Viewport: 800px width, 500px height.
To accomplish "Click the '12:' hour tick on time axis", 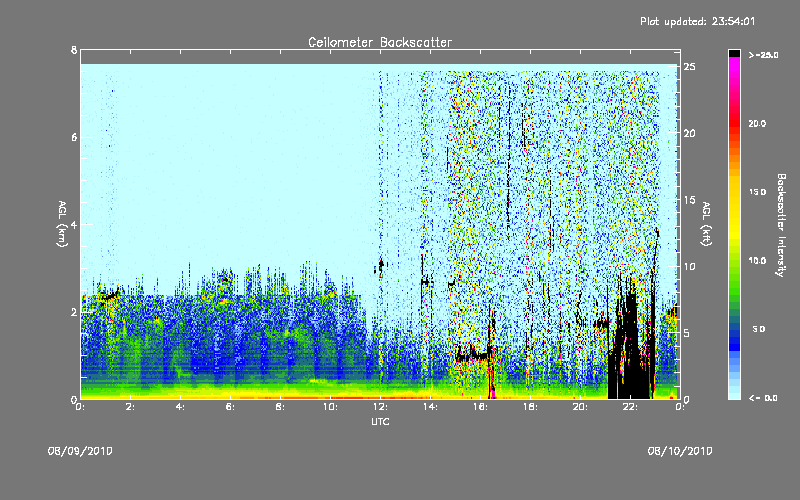I will pyautogui.click(x=381, y=407).
